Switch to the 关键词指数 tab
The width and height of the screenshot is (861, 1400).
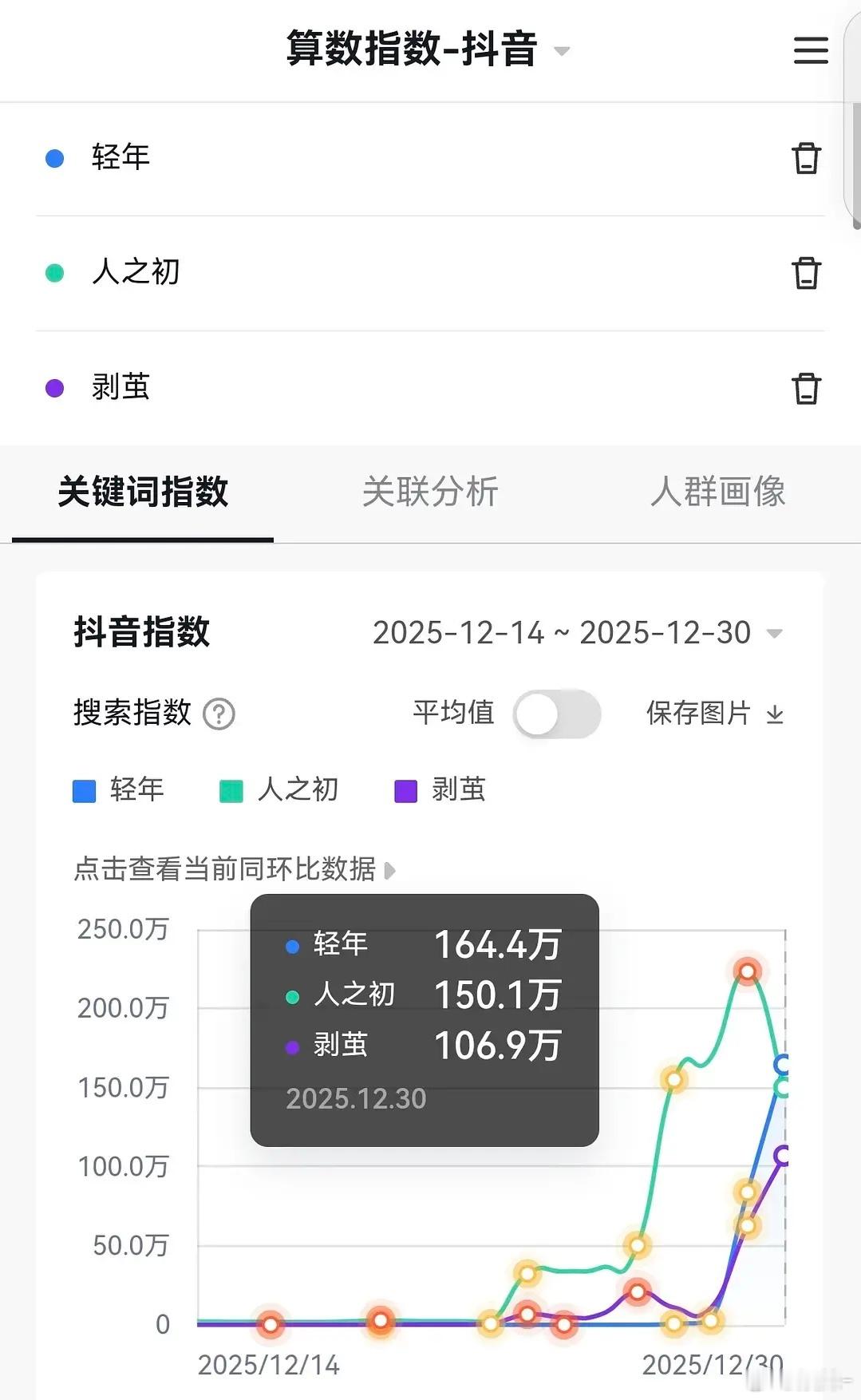point(143,492)
